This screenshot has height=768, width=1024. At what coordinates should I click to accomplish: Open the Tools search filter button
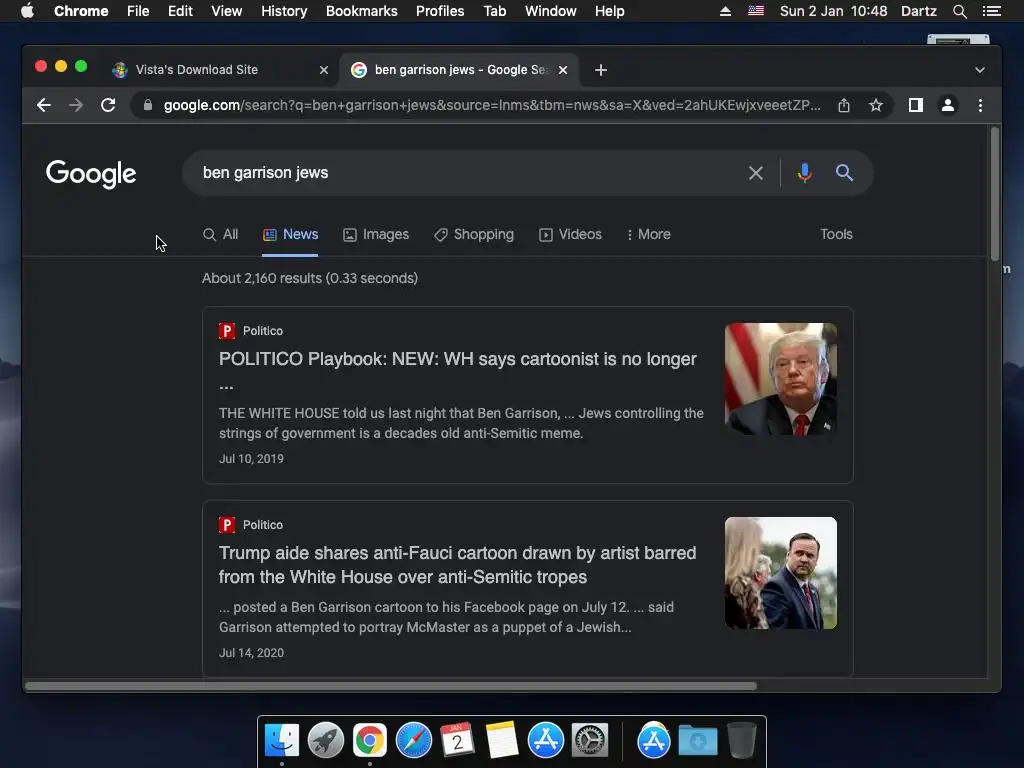pyautogui.click(x=836, y=234)
